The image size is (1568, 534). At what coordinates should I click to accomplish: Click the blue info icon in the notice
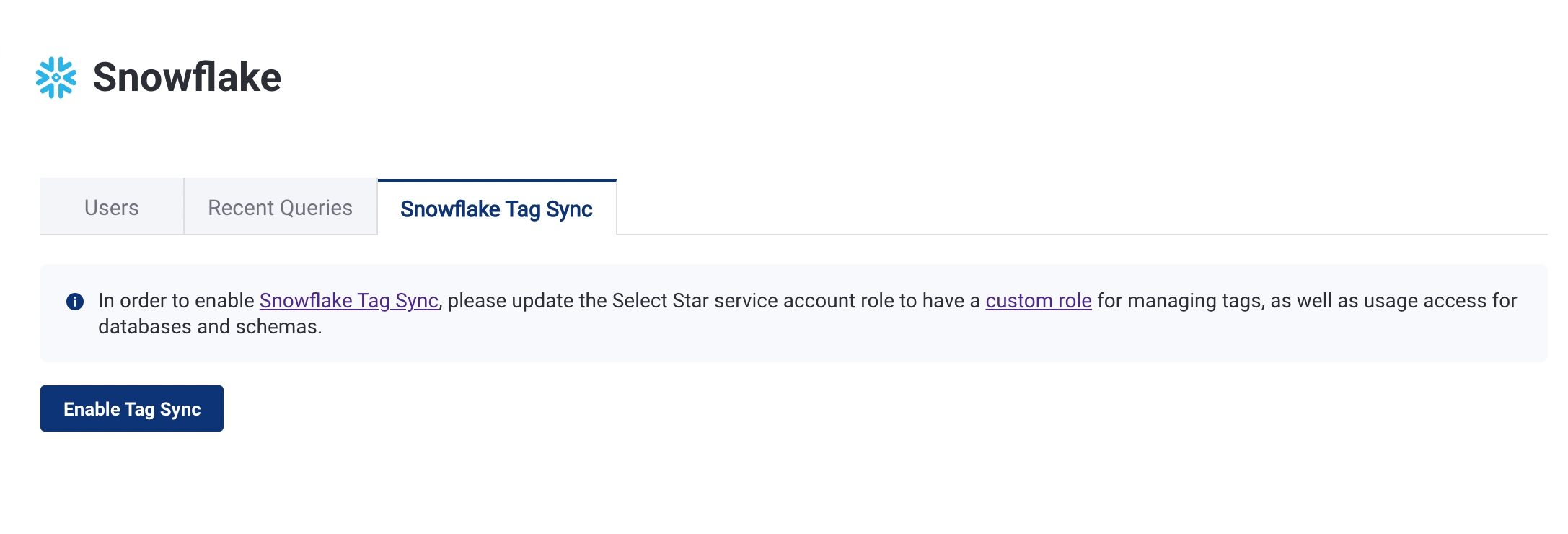pos(75,302)
